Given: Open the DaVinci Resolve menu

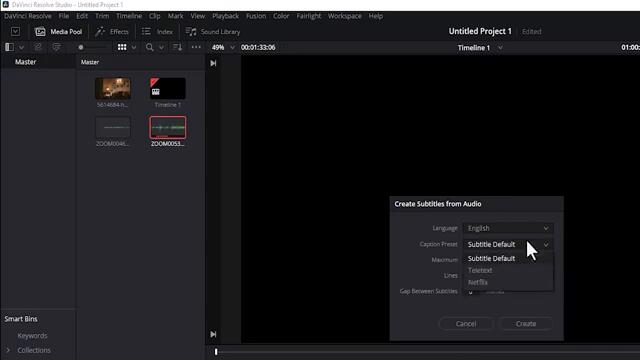Looking at the screenshot, I should pos(28,16).
